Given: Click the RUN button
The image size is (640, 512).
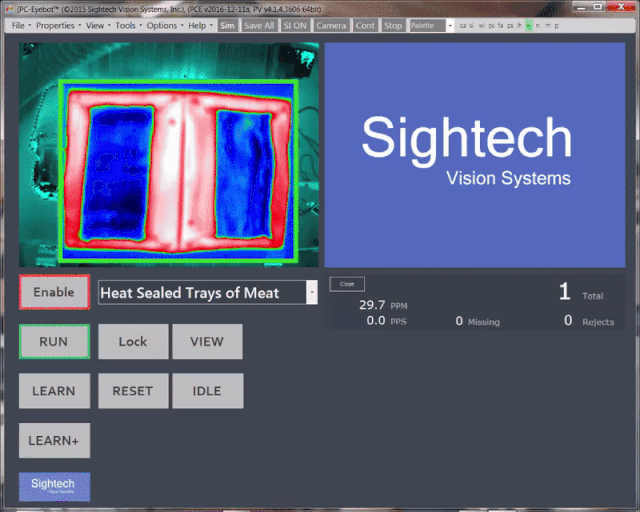Looking at the screenshot, I should [x=54, y=342].
